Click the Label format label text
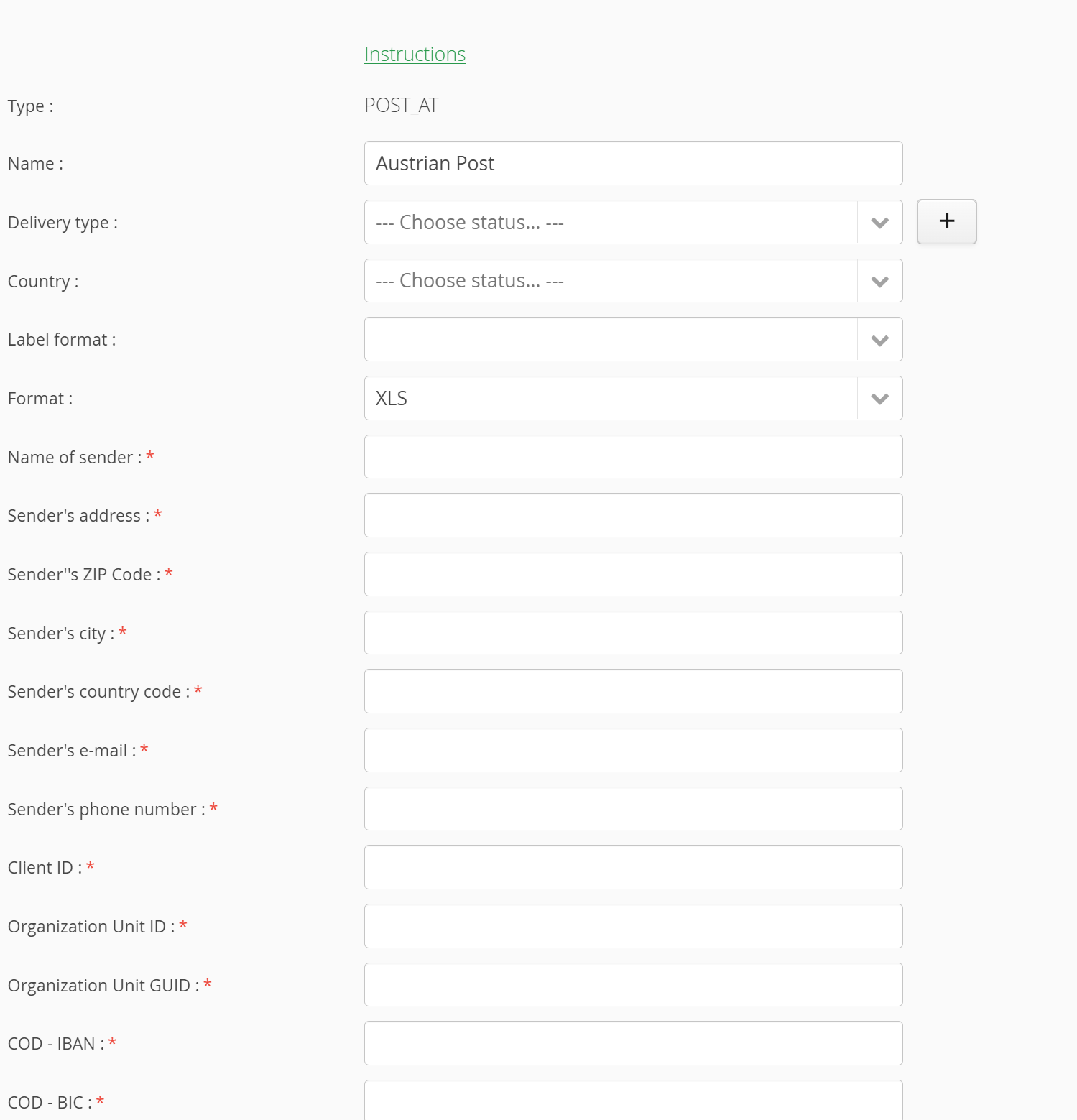 pos(62,340)
